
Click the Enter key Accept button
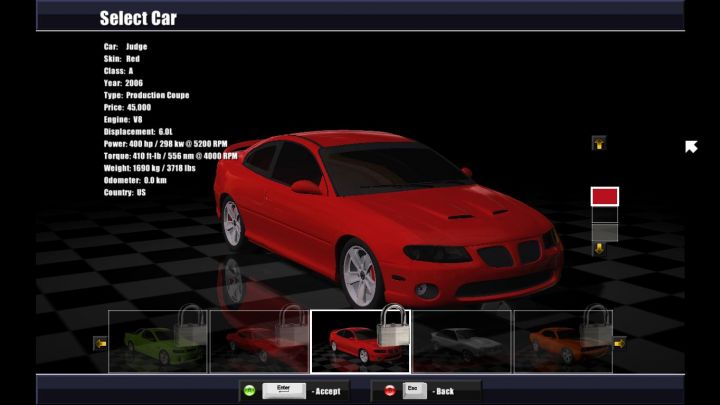[x=283, y=391]
